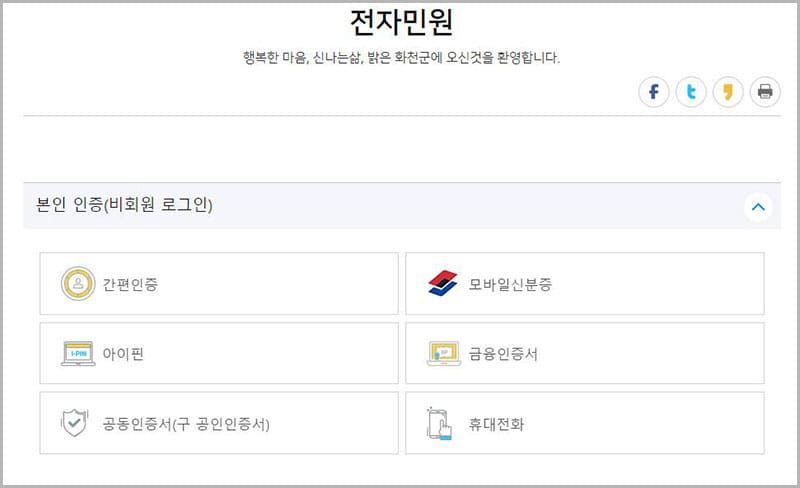
Task: Click the 본인 인증(비회원 로그인) header title
Action: coord(124,206)
